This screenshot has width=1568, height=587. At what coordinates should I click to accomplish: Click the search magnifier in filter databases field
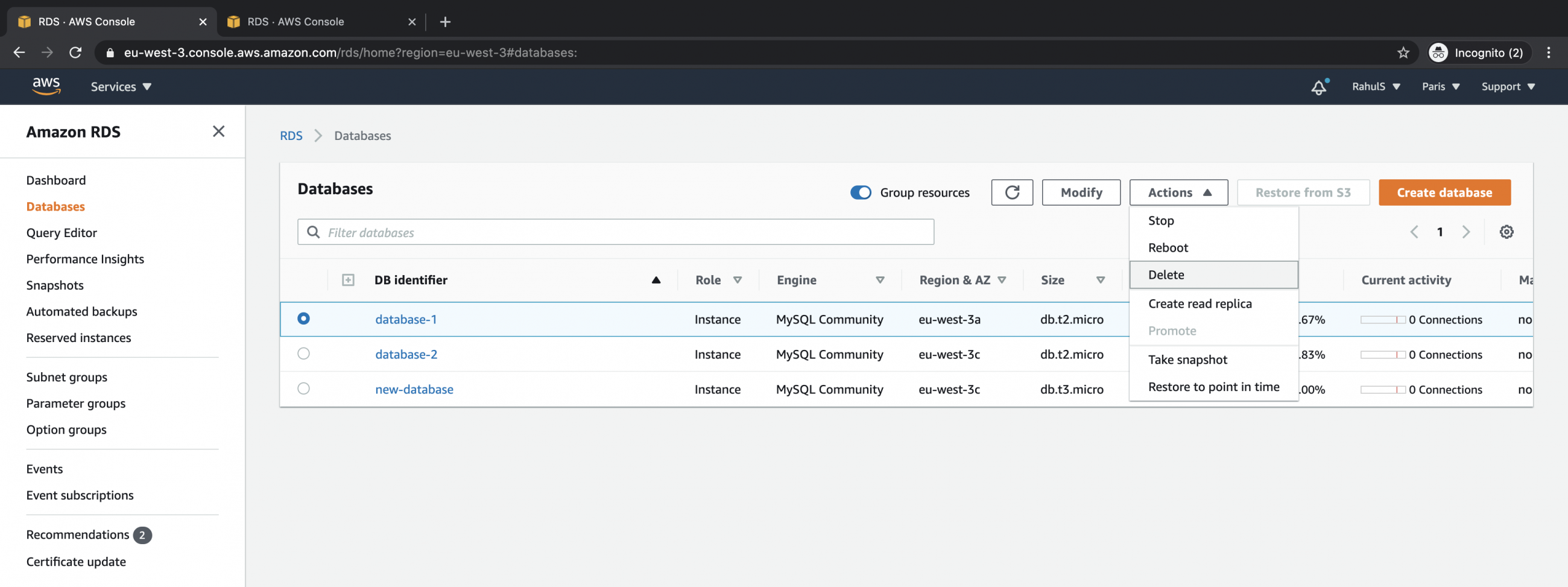click(313, 232)
